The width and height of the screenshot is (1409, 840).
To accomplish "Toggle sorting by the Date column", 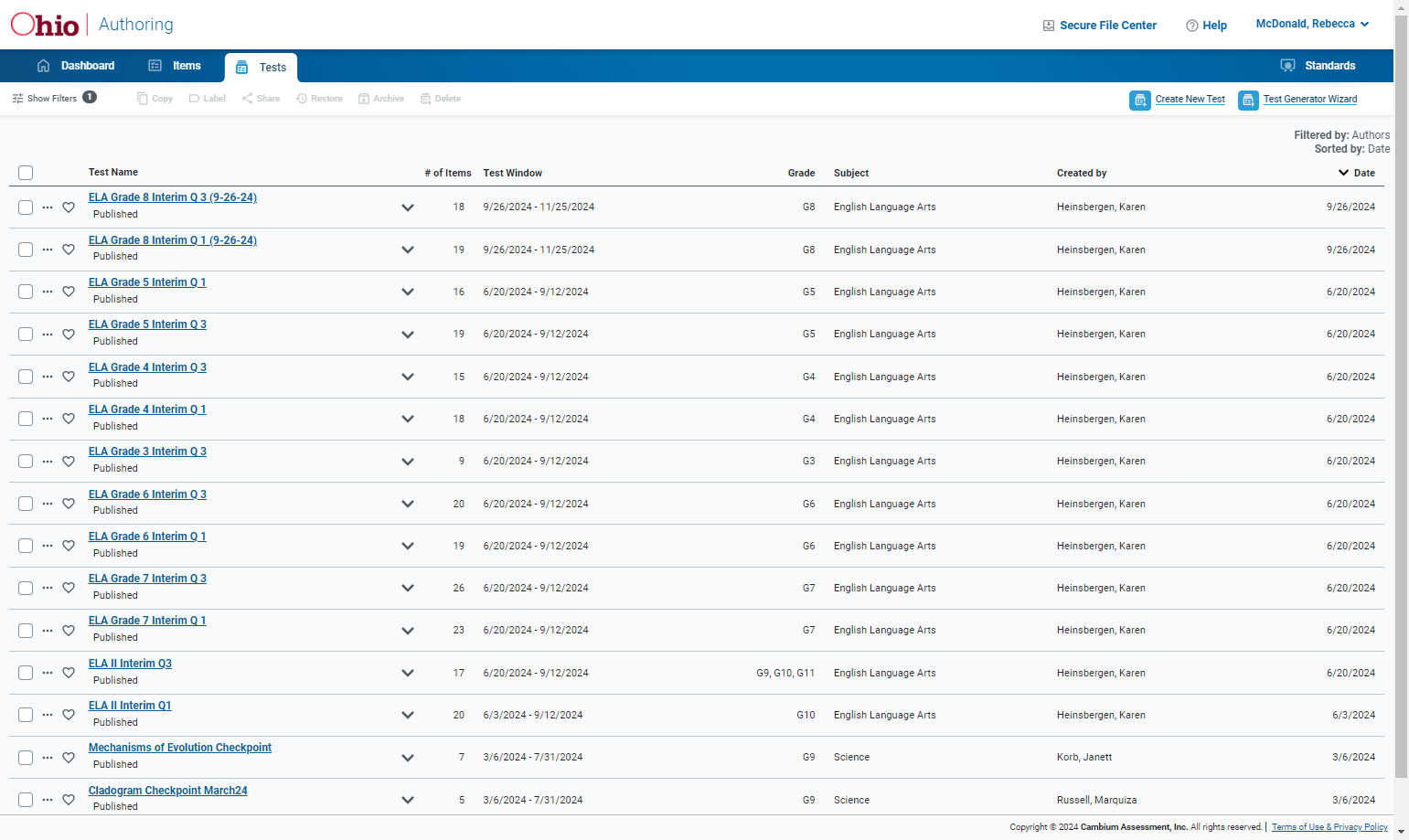I will [1357, 173].
